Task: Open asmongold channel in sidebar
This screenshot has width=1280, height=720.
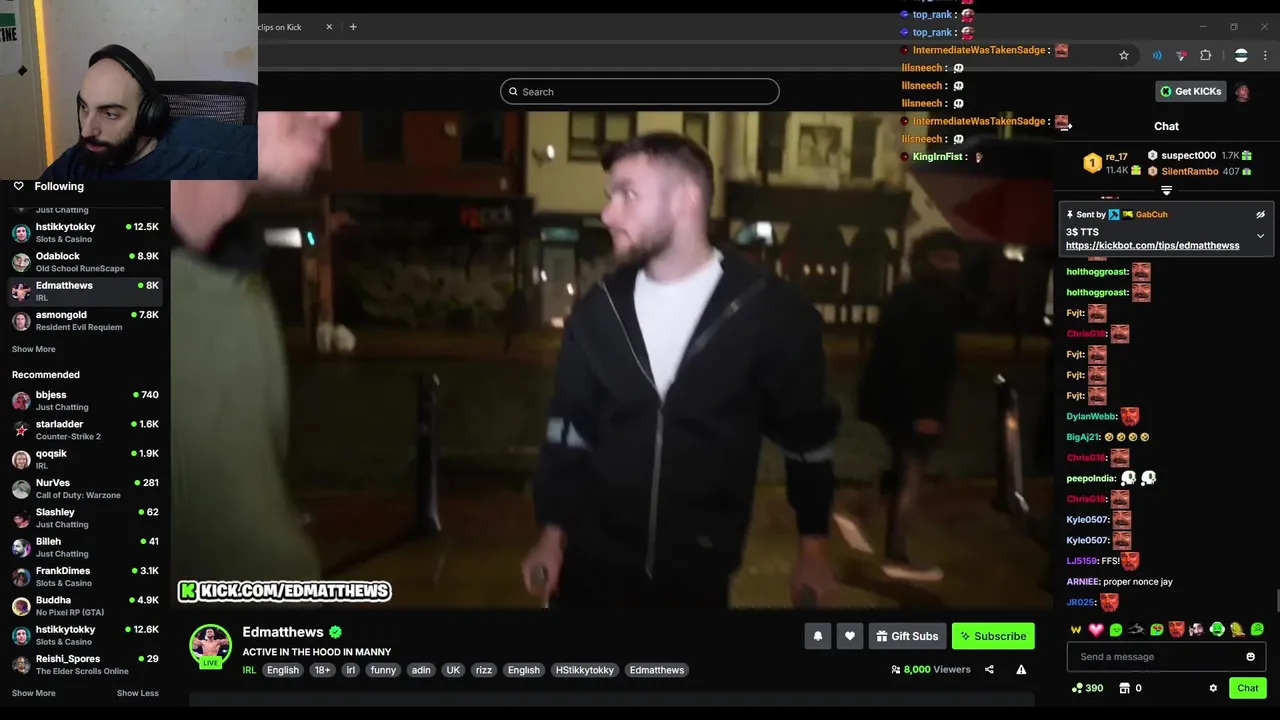Action: coord(85,320)
